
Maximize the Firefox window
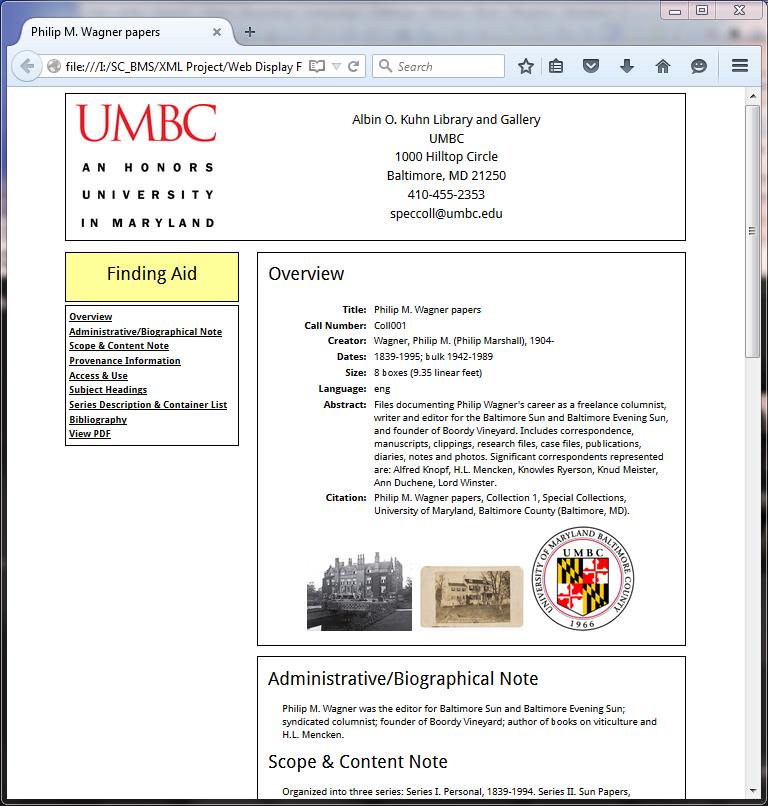click(x=702, y=10)
